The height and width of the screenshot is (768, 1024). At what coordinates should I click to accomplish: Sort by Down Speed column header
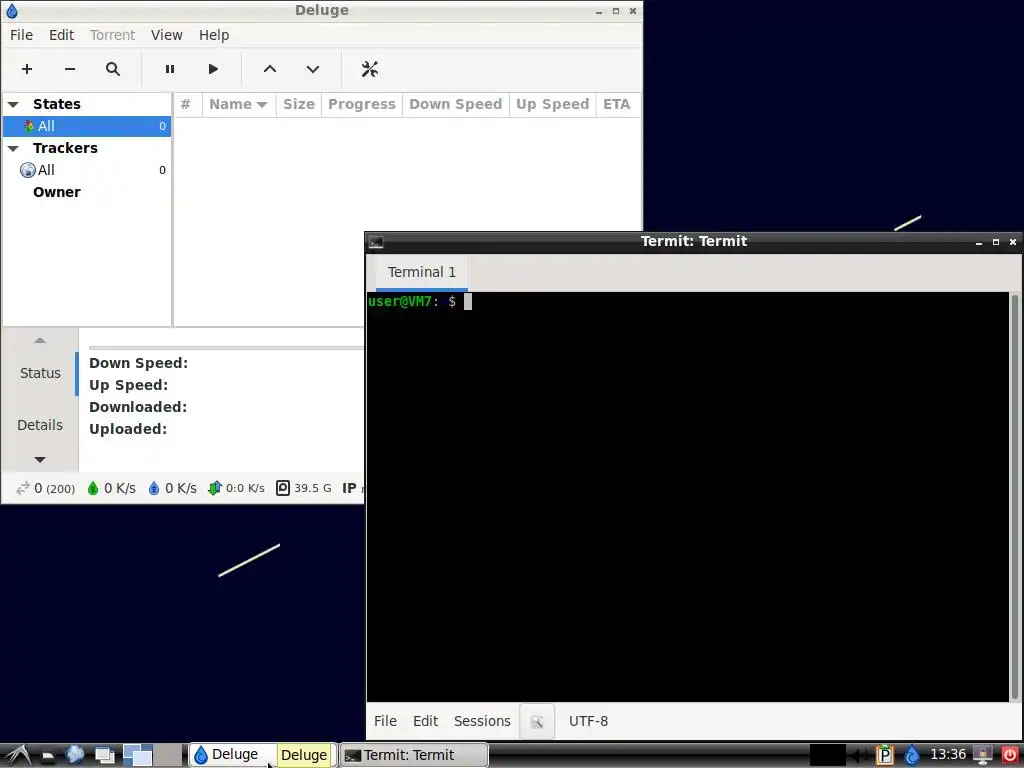(x=456, y=104)
